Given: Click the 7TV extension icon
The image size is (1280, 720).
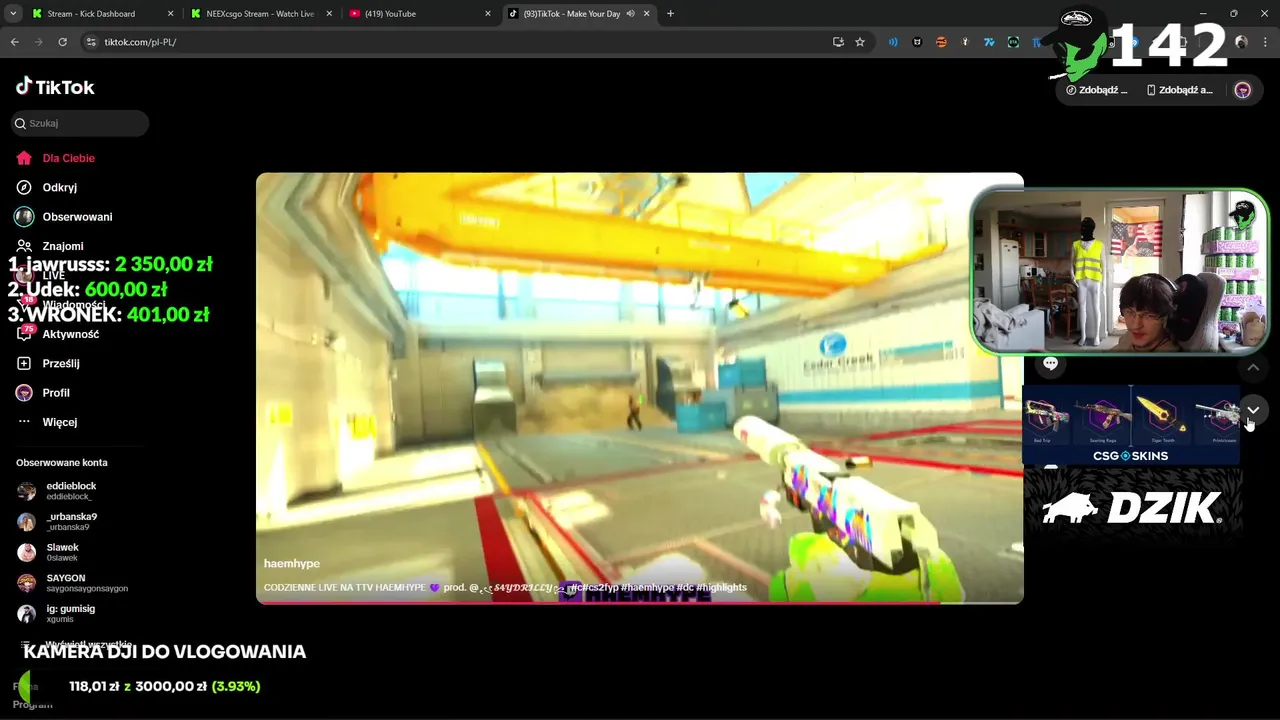Looking at the screenshot, I should pos(989,42).
